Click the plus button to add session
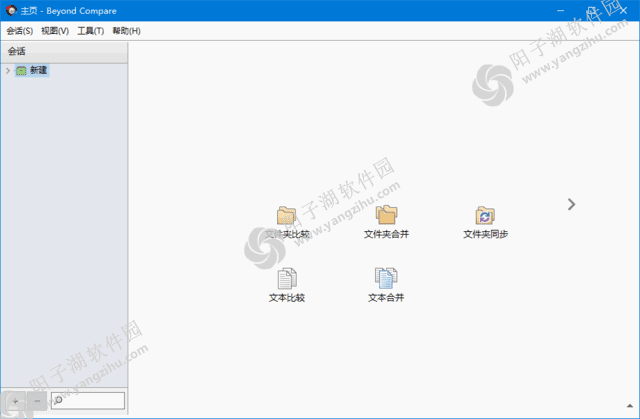The height and width of the screenshot is (419, 640). (16, 401)
